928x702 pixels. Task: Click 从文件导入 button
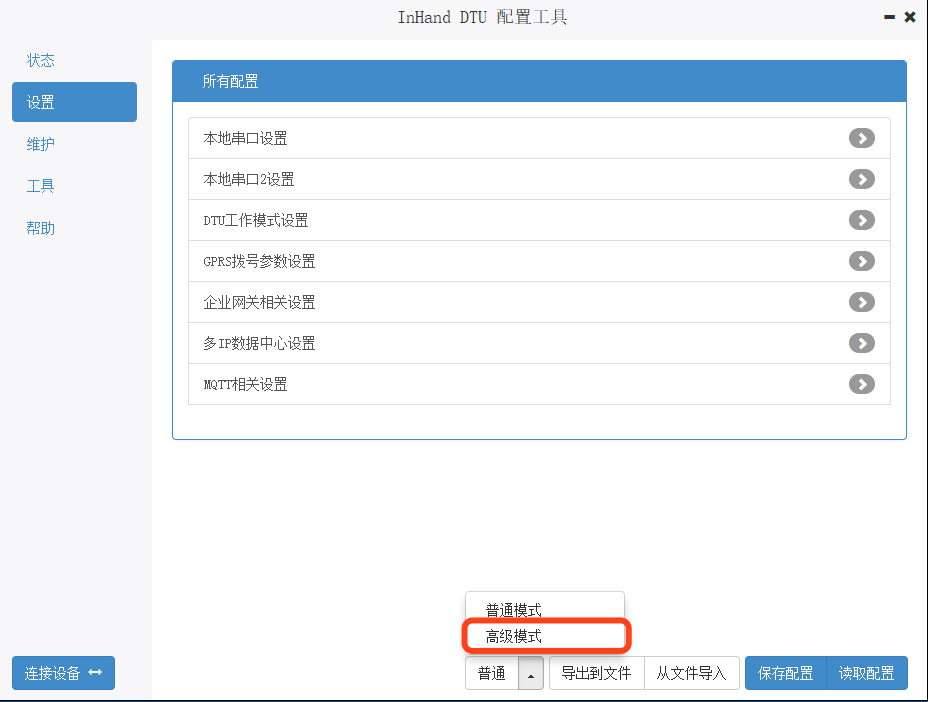pyautogui.click(x=691, y=674)
